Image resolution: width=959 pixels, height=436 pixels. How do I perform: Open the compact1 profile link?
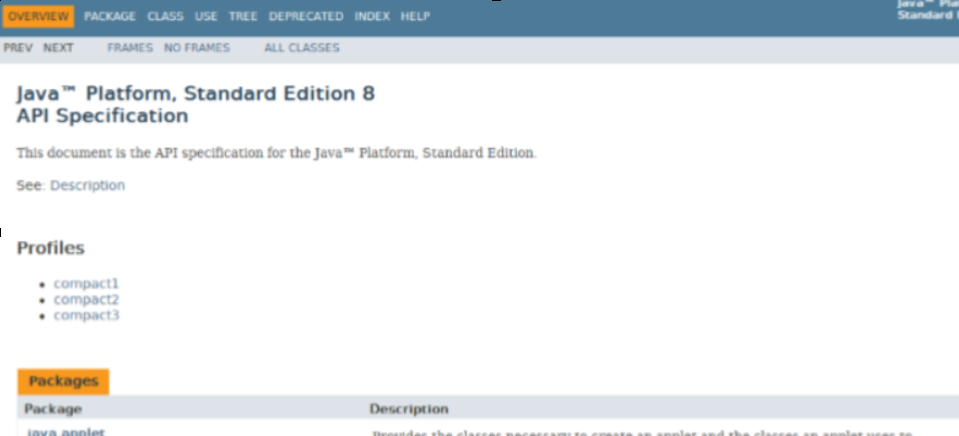(86, 284)
